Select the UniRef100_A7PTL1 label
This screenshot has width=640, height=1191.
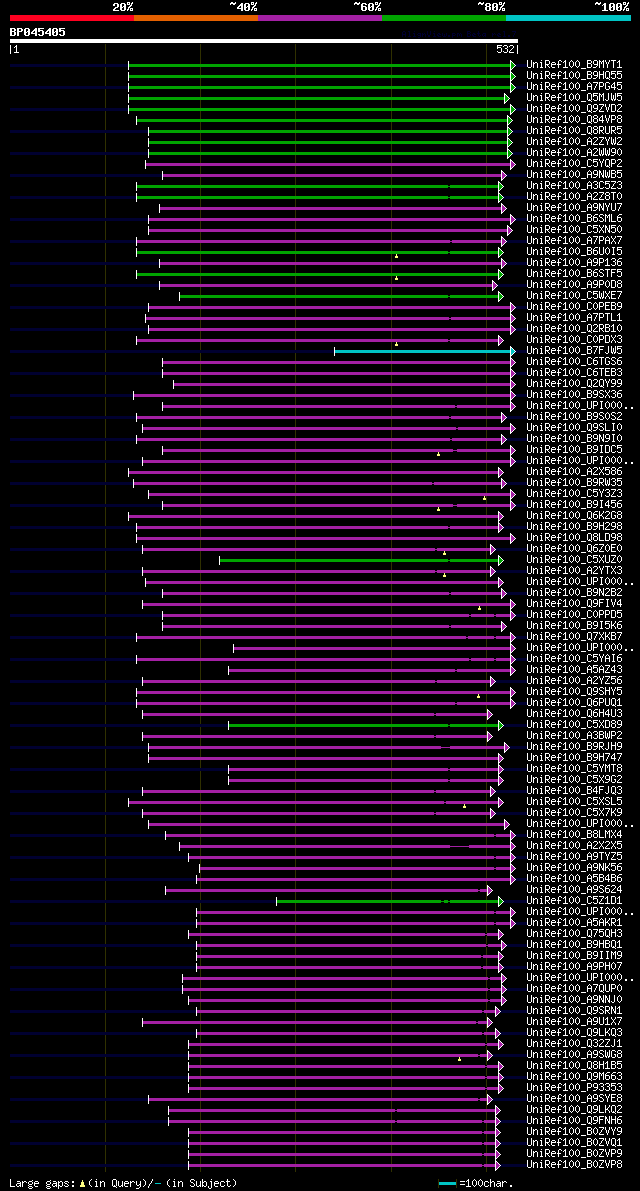[574, 318]
